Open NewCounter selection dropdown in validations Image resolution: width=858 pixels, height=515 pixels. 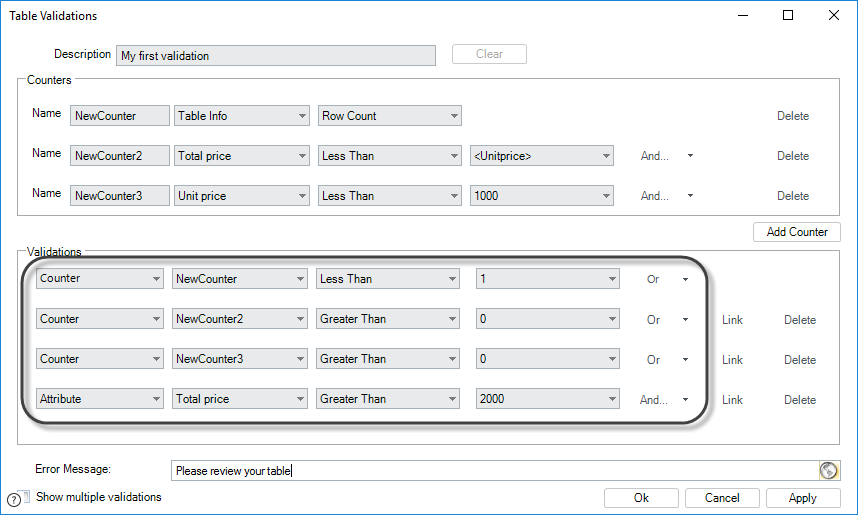tap(240, 278)
